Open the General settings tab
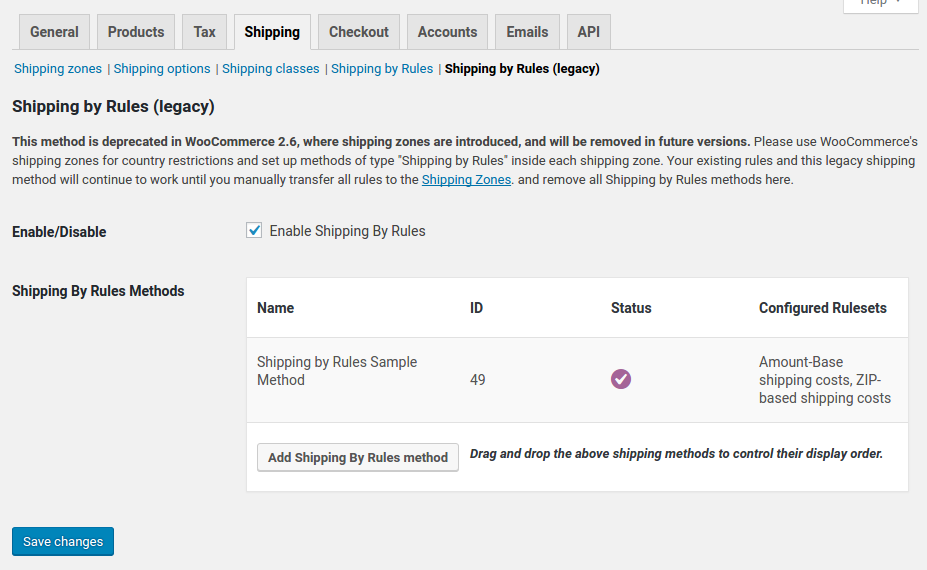Screen dimensions: 927x570 point(54,32)
